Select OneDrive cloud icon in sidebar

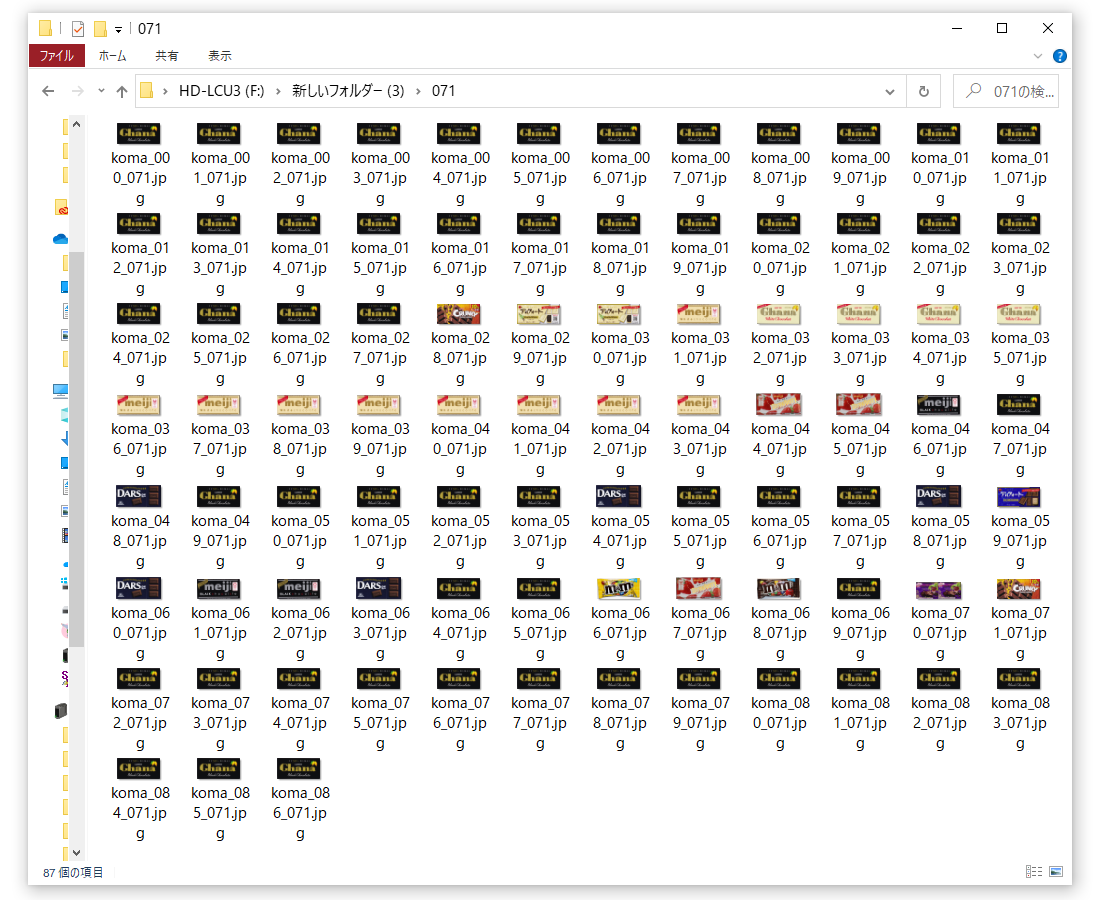point(60,239)
